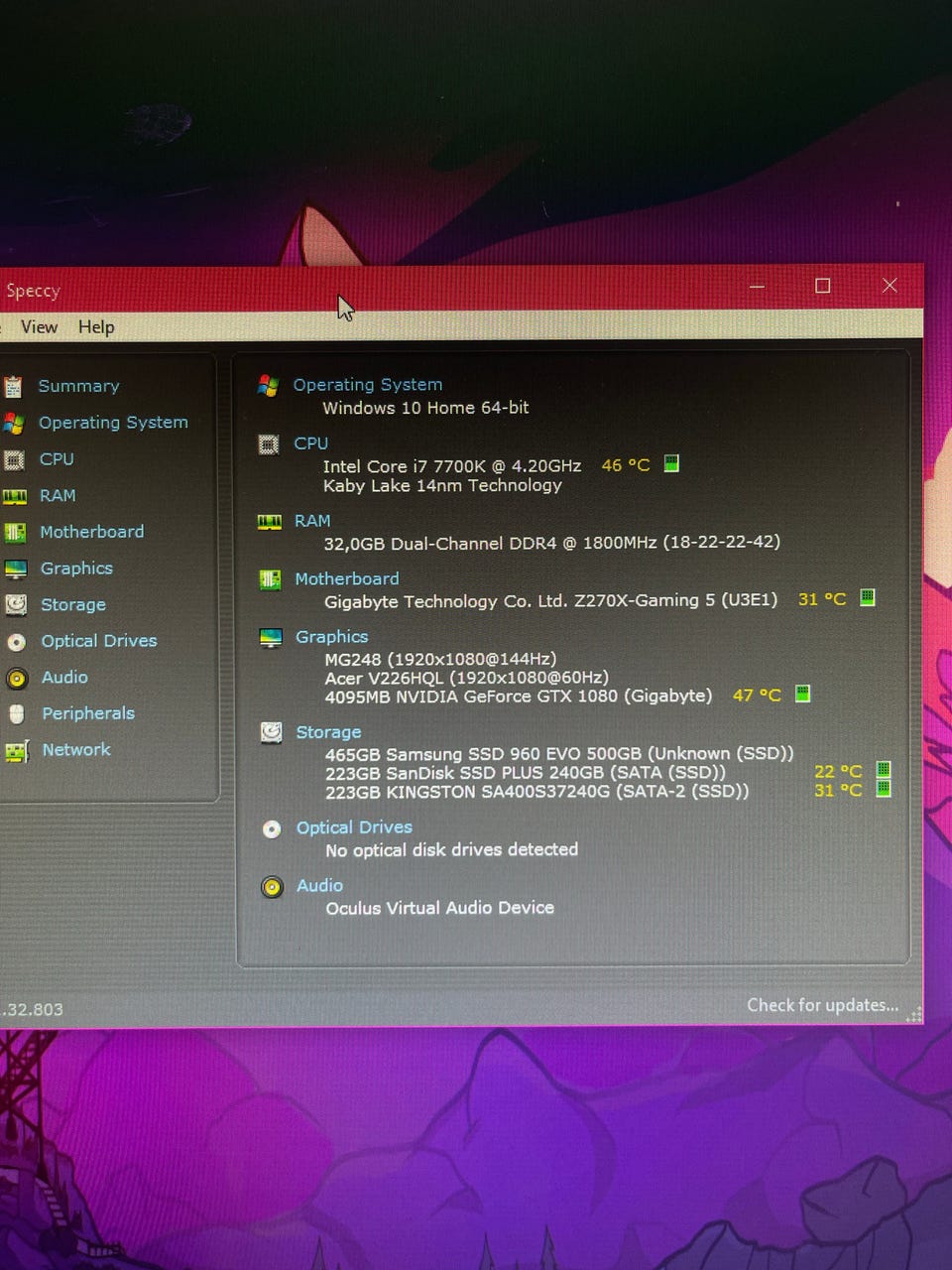Click the CPU heading link in summary

tap(311, 444)
